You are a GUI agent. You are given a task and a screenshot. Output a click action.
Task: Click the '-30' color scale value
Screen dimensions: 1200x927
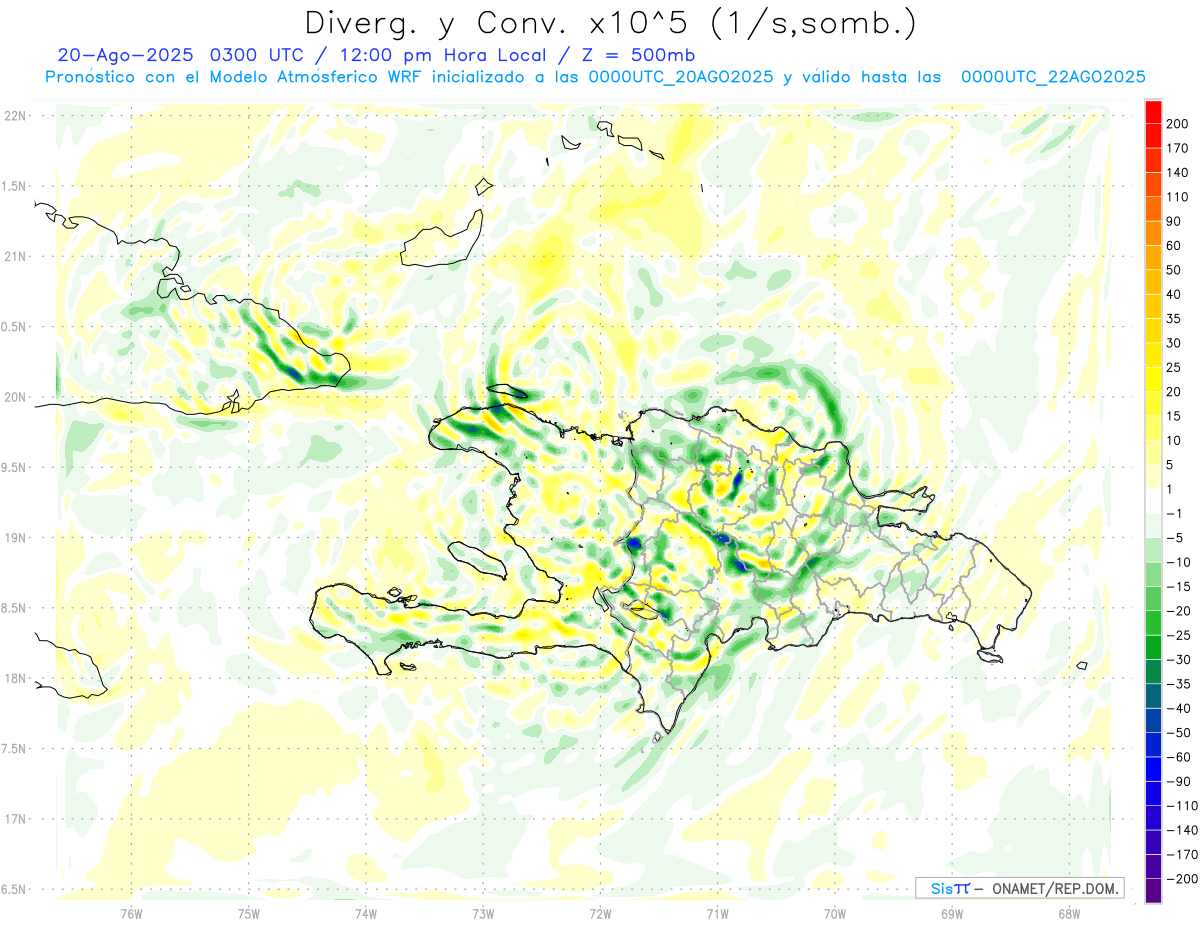[1179, 659]
